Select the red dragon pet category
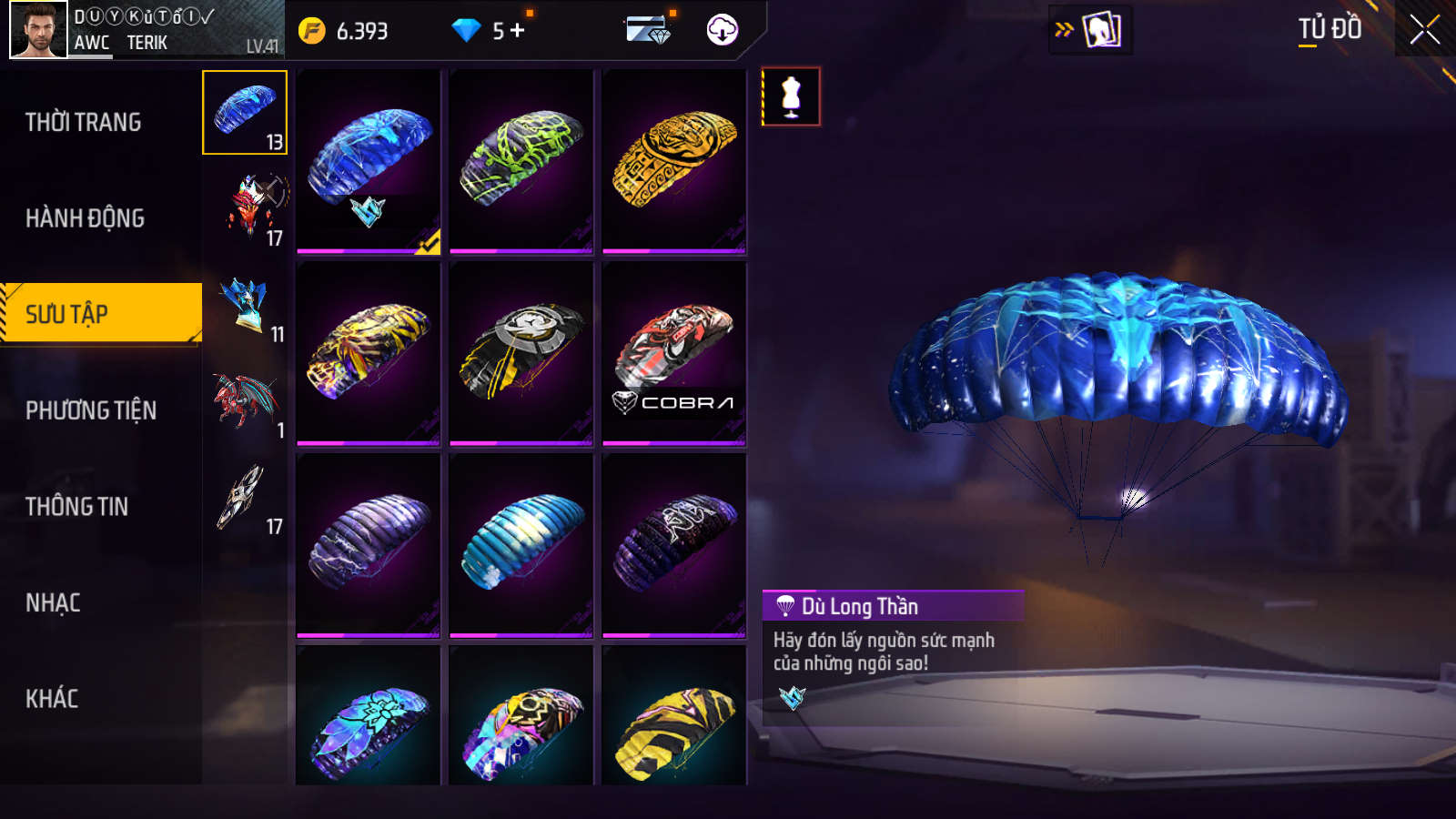1456x819 pixels. pyautogui.click(x=246, y=401)
